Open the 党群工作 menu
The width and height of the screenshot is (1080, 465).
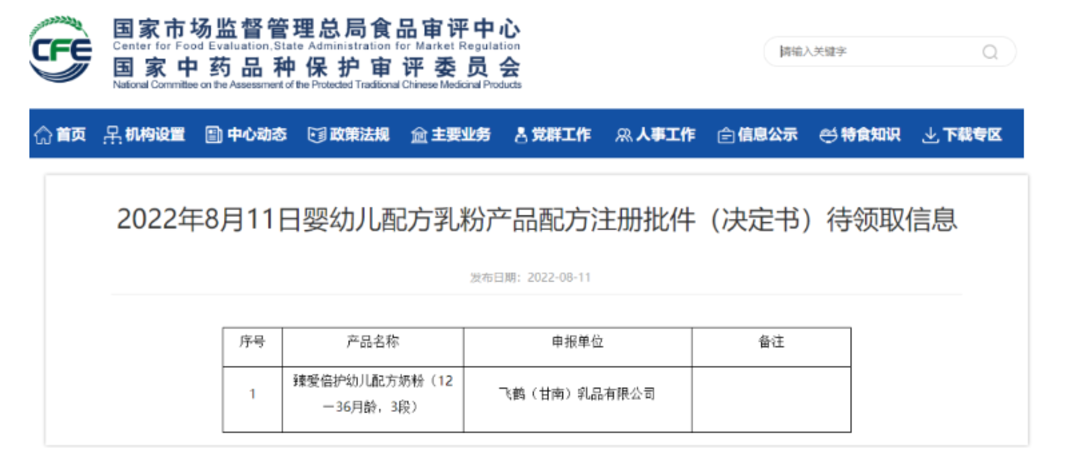click(x=561, y=135)
